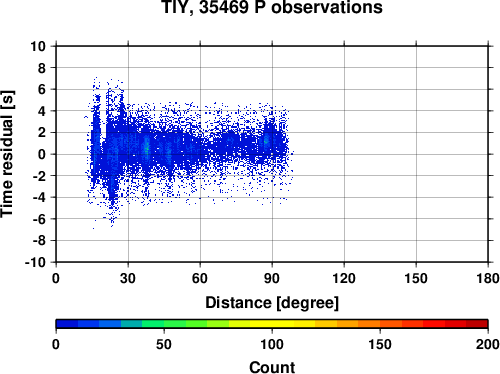Screen dimensions: 500x374
Task: Click the plot title 'TIY, 35469 P observations'
Action: coord(272,7)
